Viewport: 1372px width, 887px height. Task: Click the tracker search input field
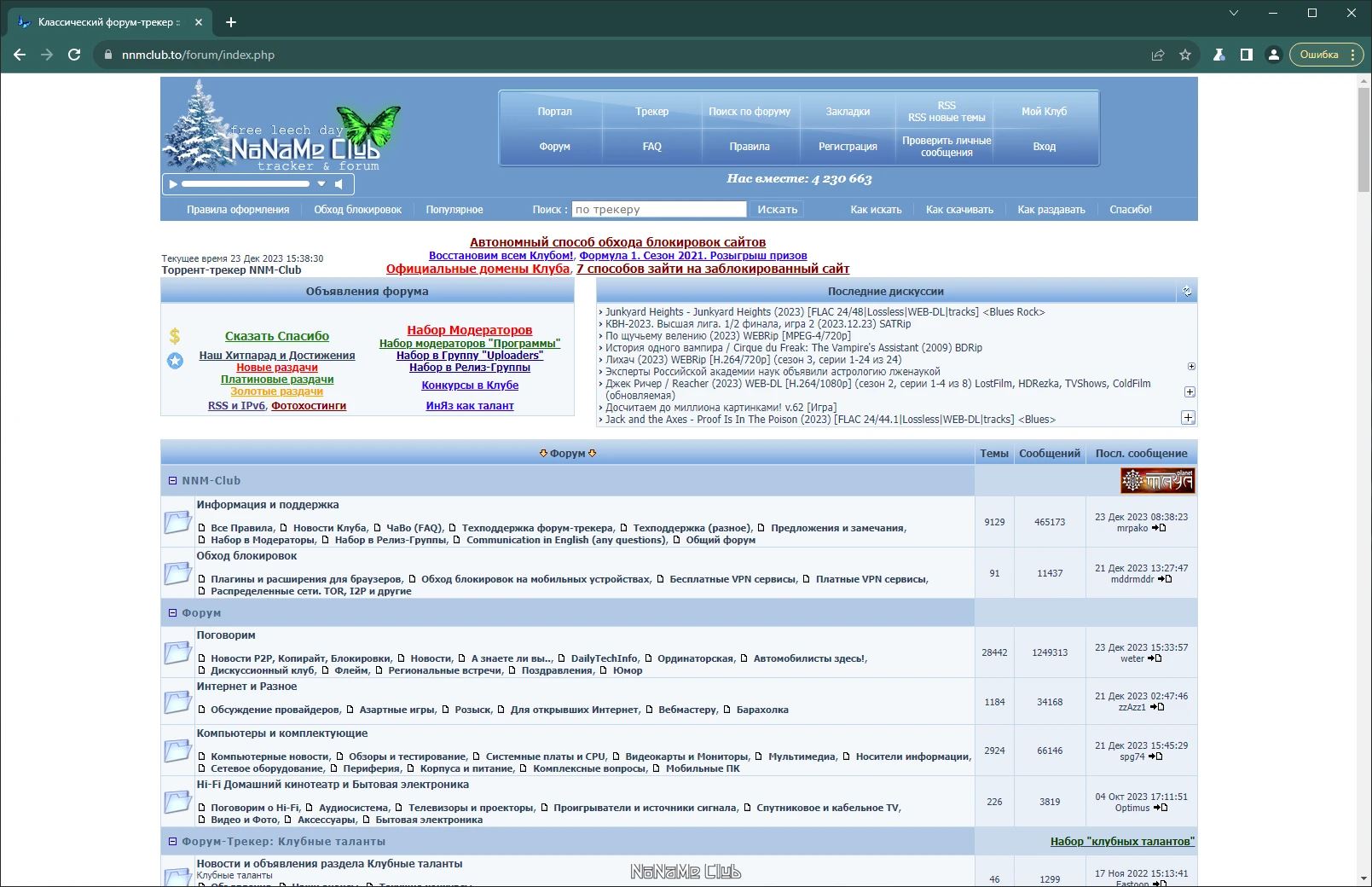[x=659, y=210]
